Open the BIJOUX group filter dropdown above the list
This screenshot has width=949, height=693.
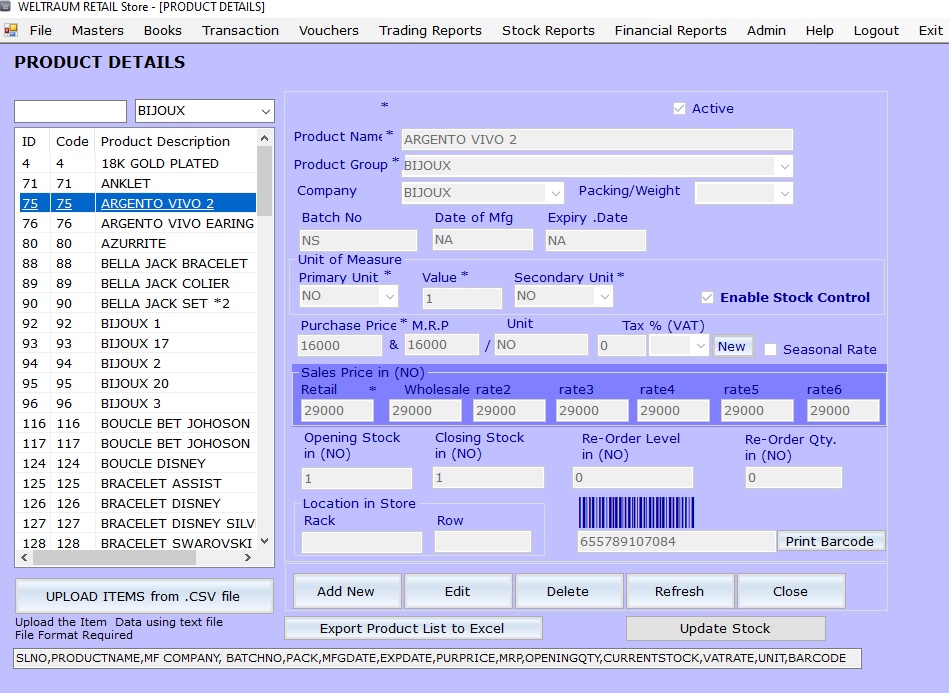click(266, 111)
